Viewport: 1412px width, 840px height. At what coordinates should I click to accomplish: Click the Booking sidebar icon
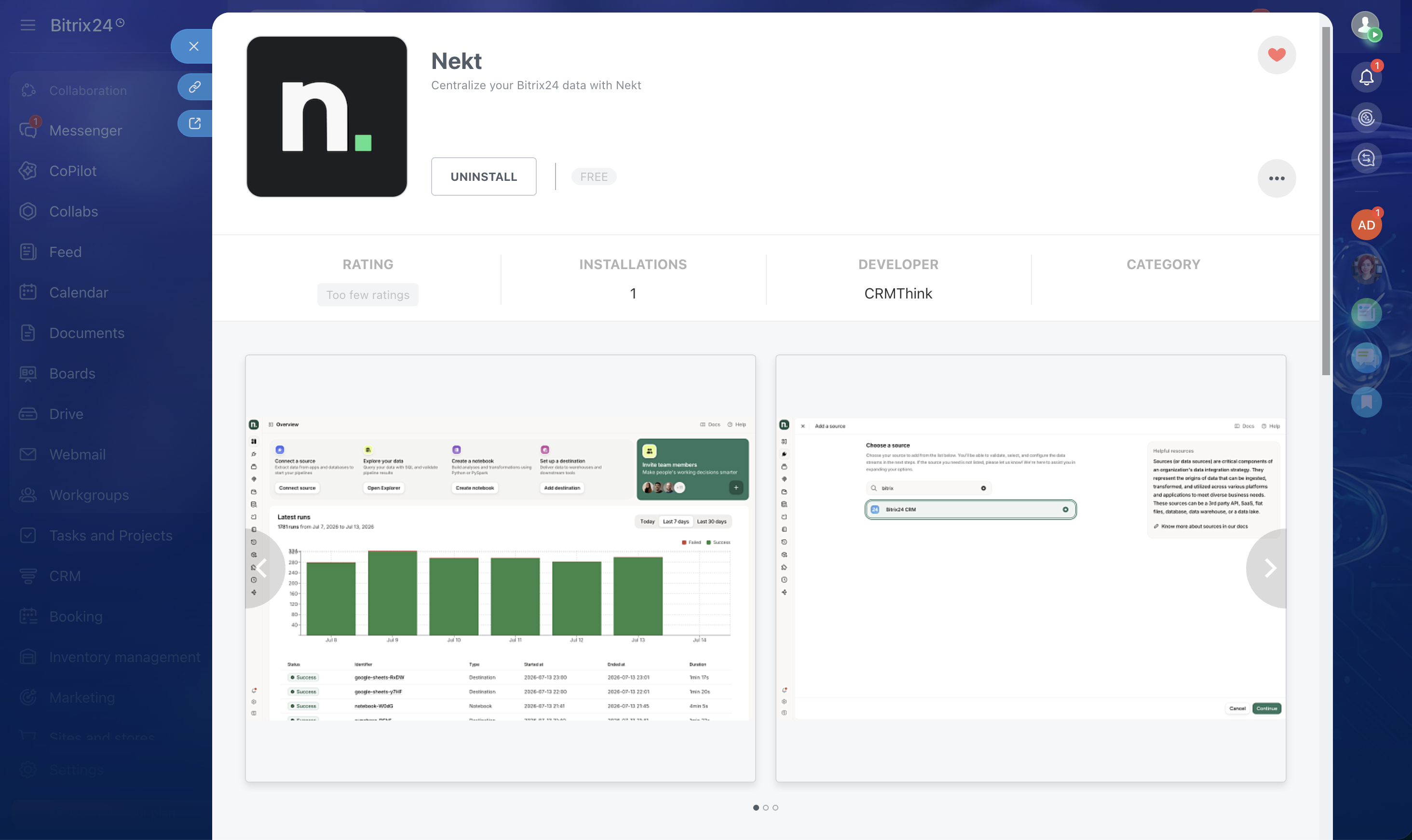(28, 616)
